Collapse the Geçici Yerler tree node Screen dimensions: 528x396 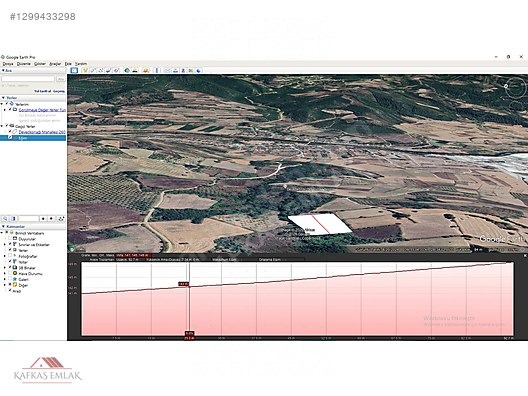2,126
